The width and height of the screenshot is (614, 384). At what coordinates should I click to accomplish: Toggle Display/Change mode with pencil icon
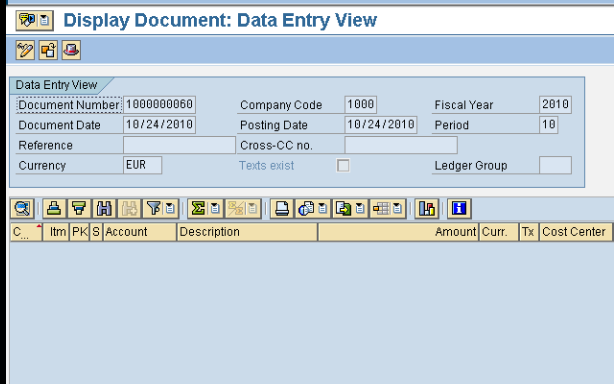pos(25,50)
